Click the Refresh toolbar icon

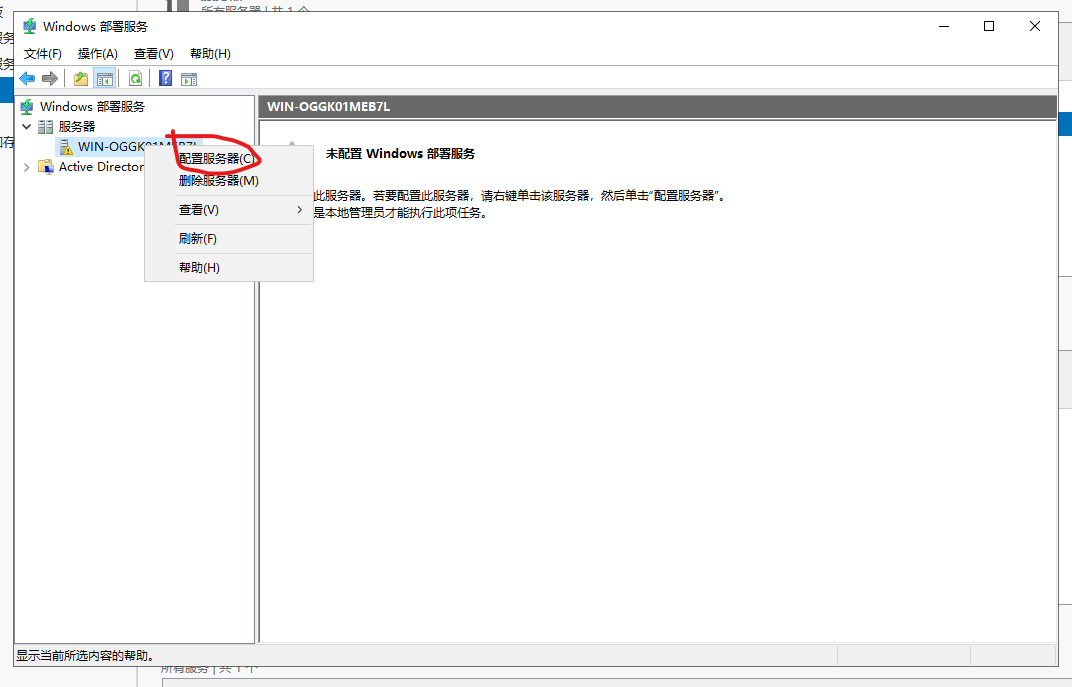(x=135, y=79)
